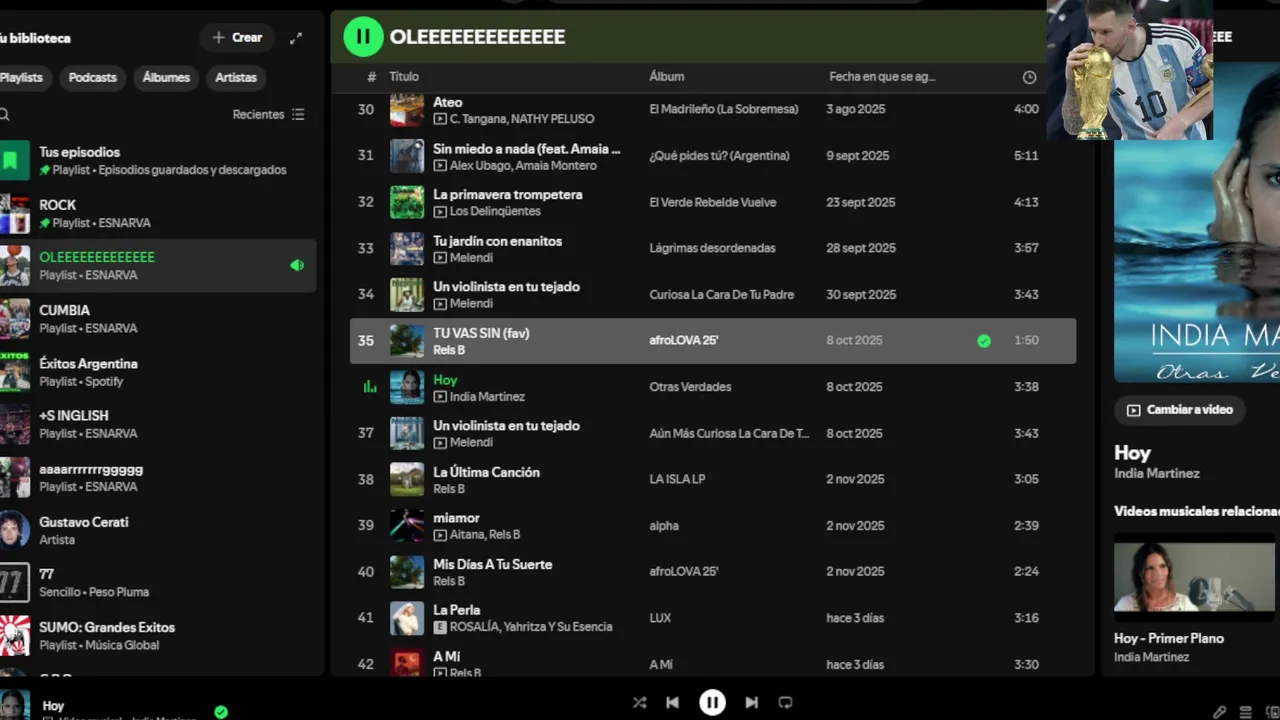Select the Álbumes filter chip

166,77
